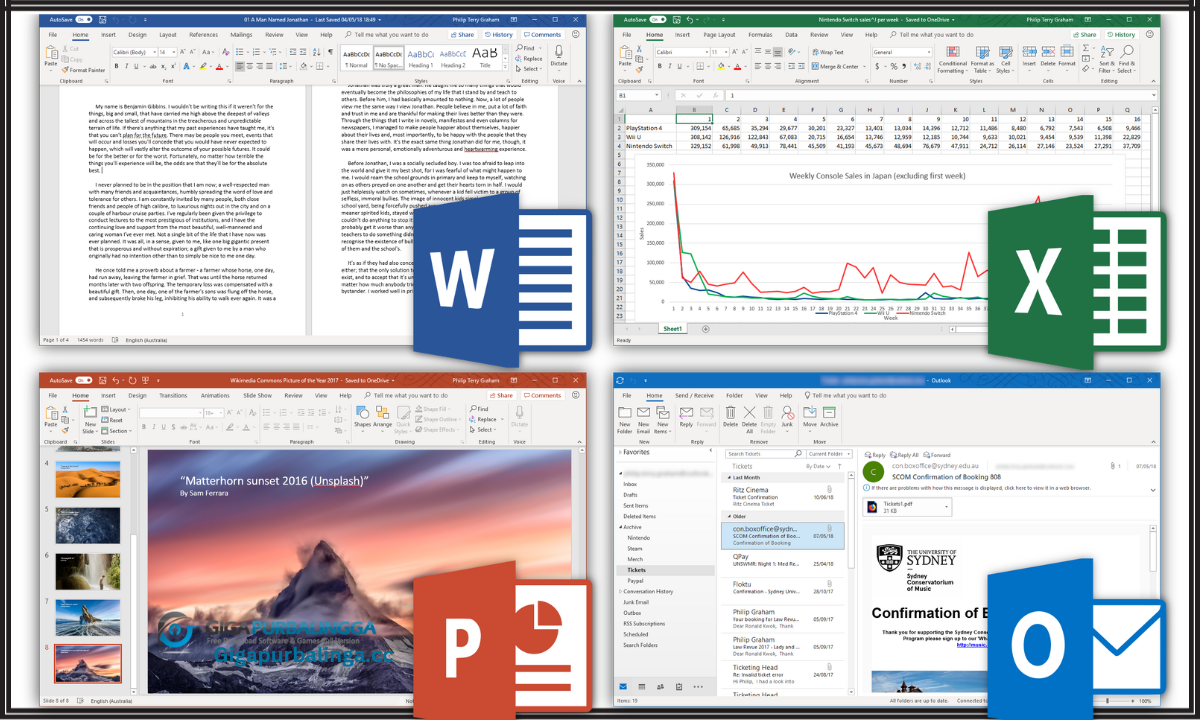
Task: Click Format Painter in the Word window
Action: point(83,70)
